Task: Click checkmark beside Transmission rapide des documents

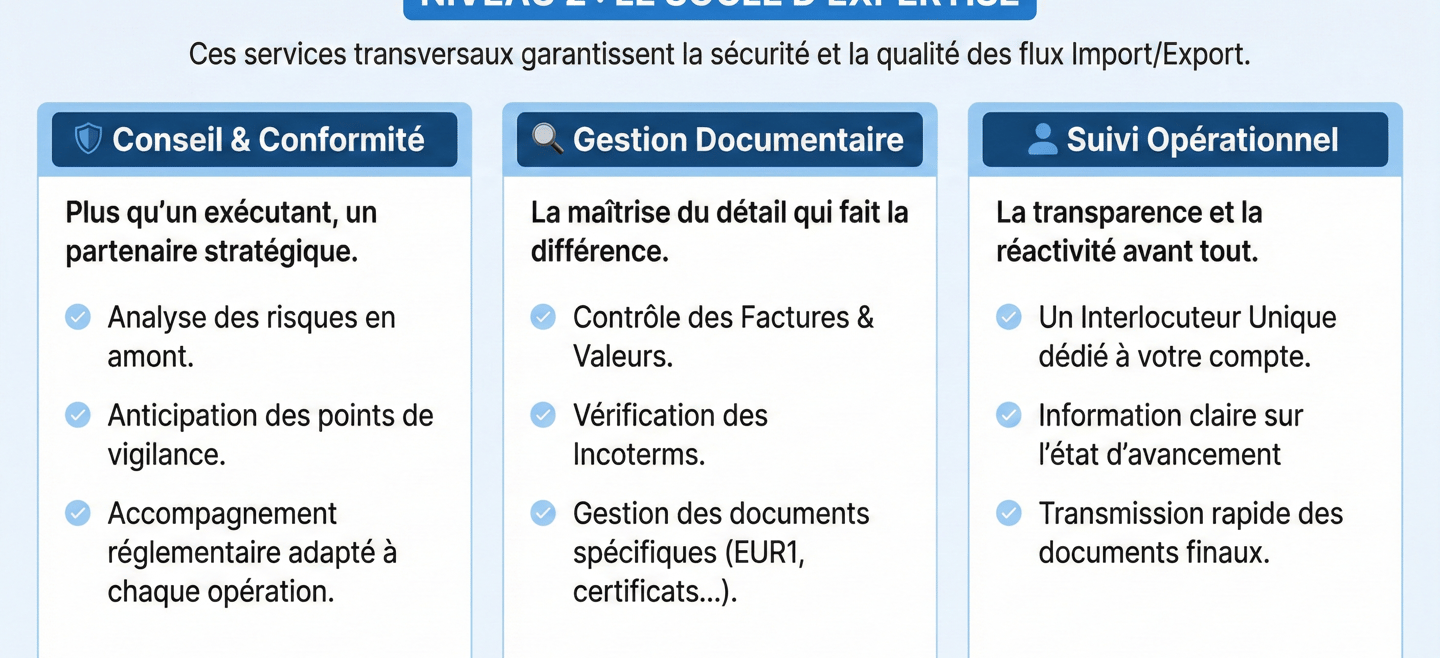Action: pyautogui.click(x=1009, y=513)
